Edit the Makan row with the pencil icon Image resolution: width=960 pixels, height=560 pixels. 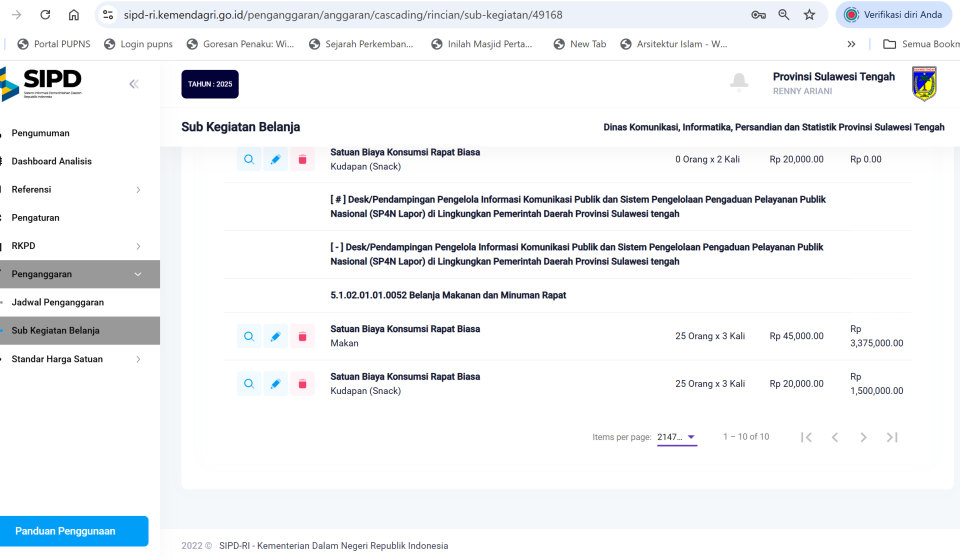point(276,337)
